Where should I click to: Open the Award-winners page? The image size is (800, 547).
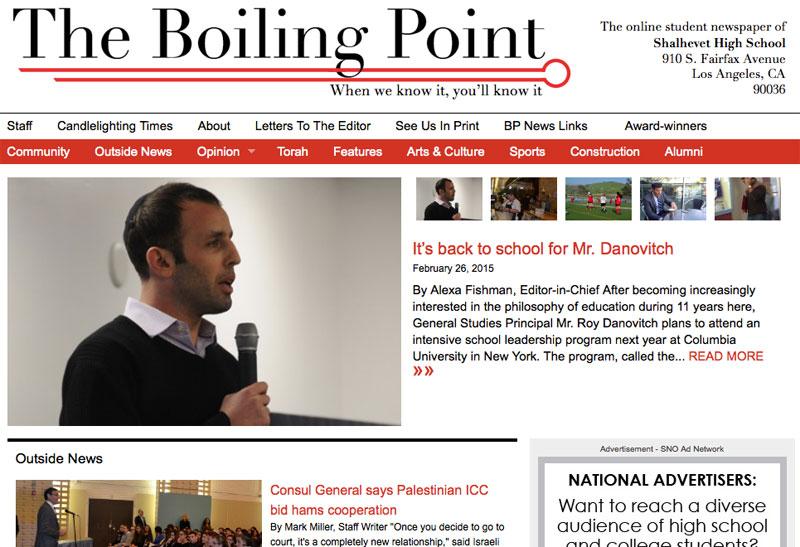click(665, 126)
